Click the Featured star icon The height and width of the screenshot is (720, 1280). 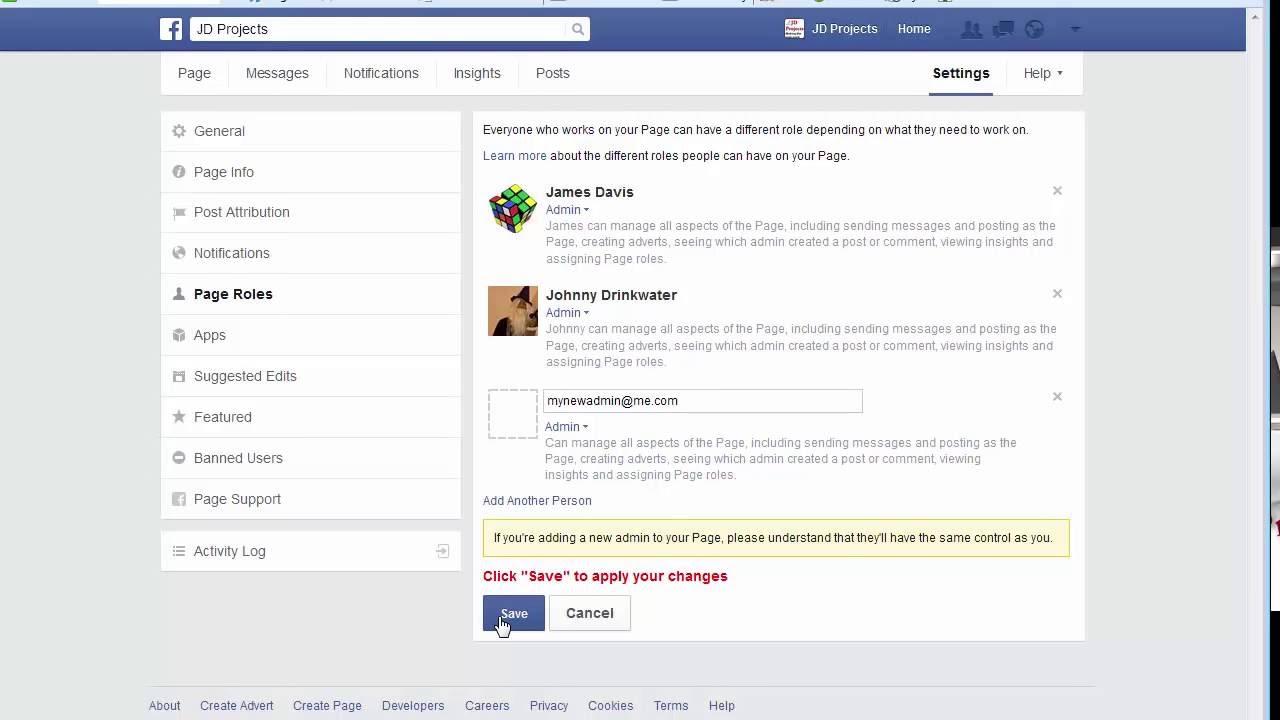coord(179,417)
